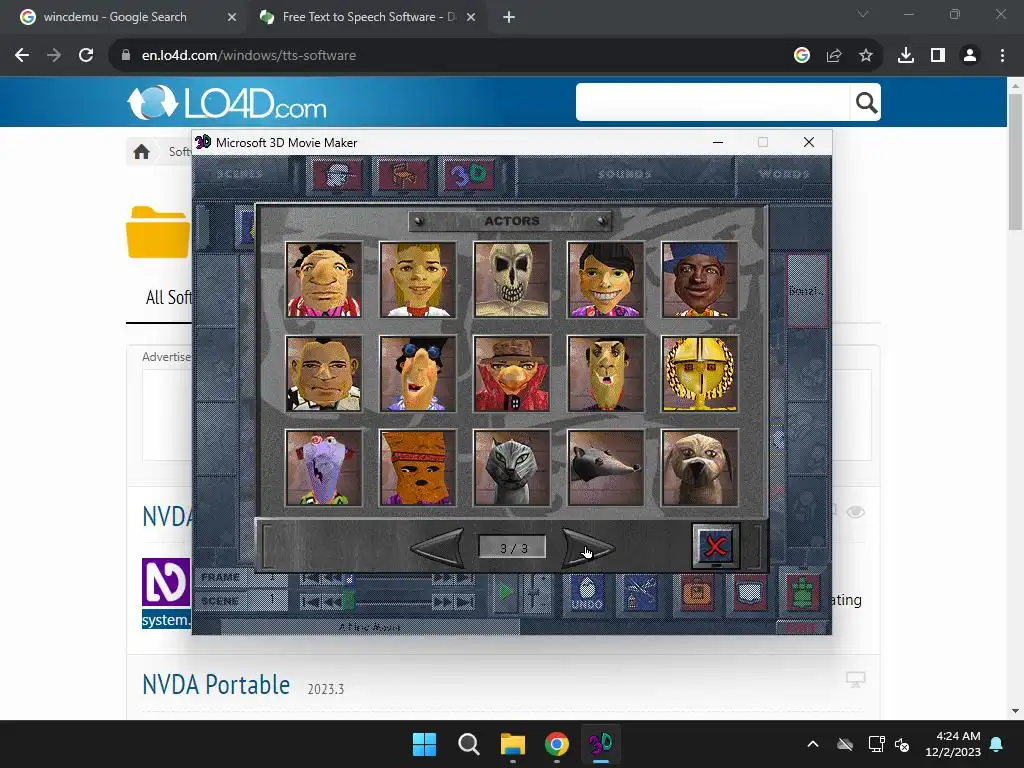Select the long-faced mustached actor
The image size is (1024, 768).
click(x=605, y=374)
